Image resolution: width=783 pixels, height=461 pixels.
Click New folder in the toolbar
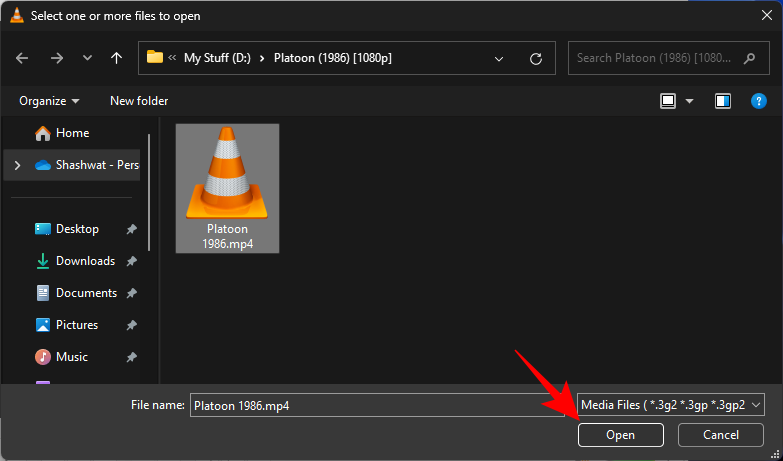(x=139, y=101)
